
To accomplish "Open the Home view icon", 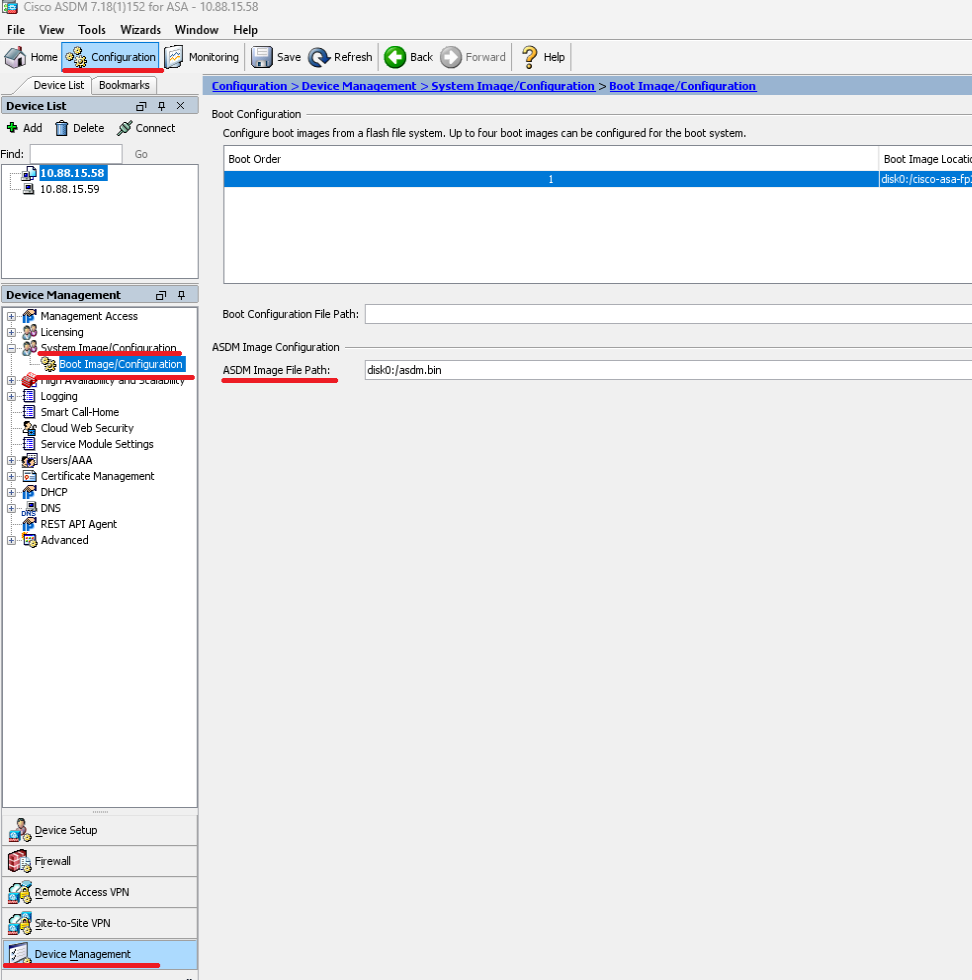I will [x=16, y=57].
